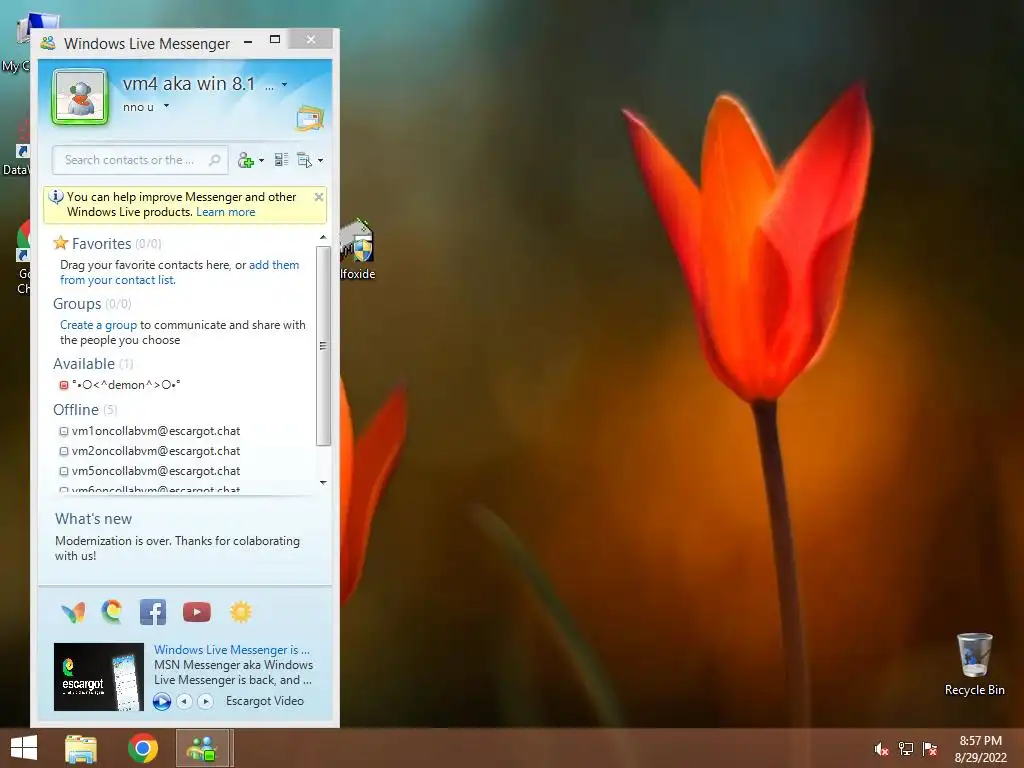Click the user display picture avatar
The width and height of the screenshot is (1024, 768).
pos(80,97)
